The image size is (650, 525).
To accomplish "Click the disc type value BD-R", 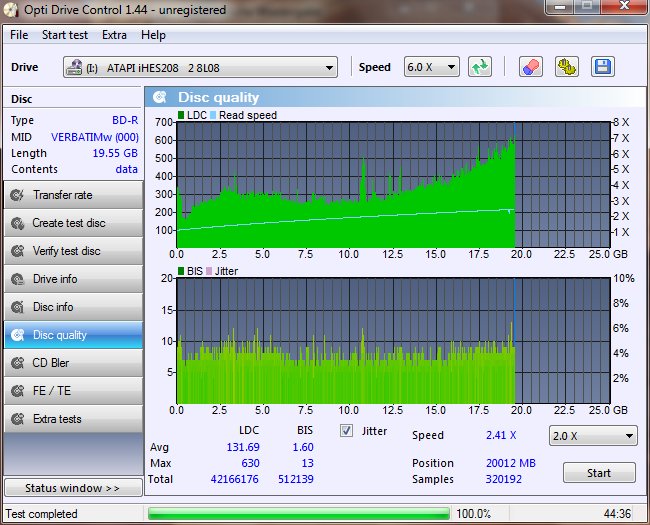I will [x=125, y=120].
